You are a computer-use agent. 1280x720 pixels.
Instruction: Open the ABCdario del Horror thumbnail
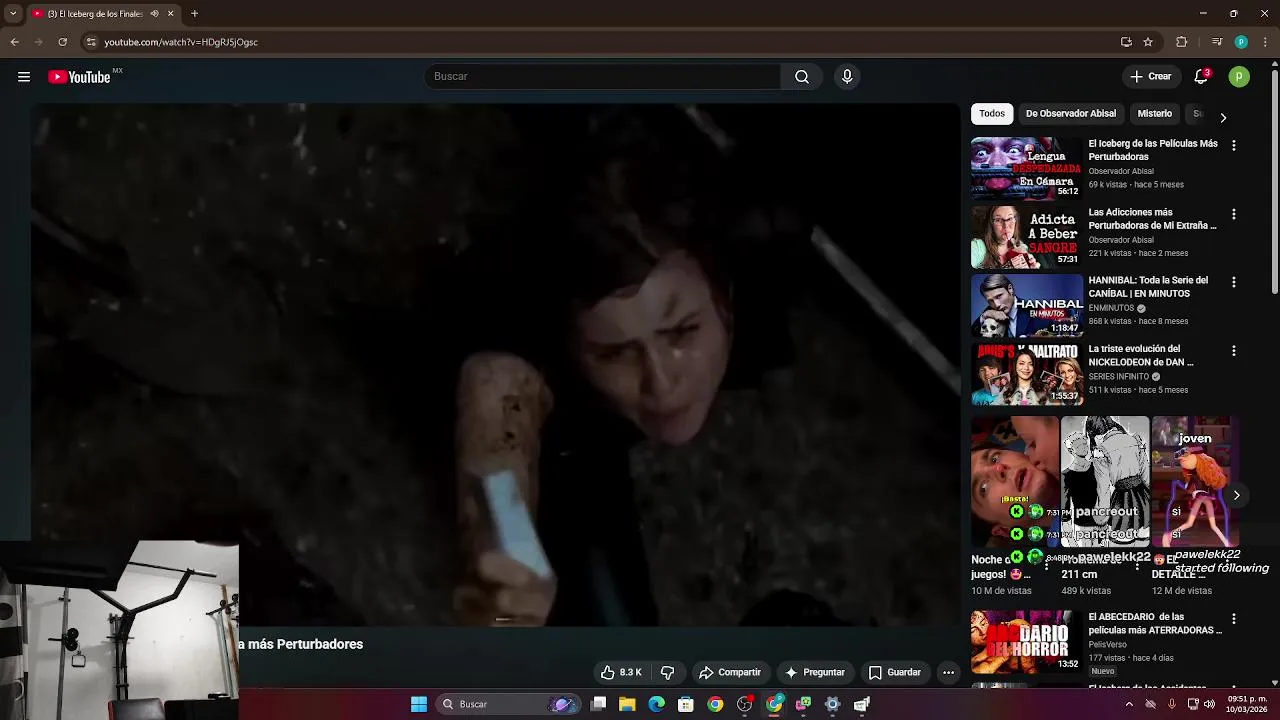pyautogui.click(x=1026, y=641)
